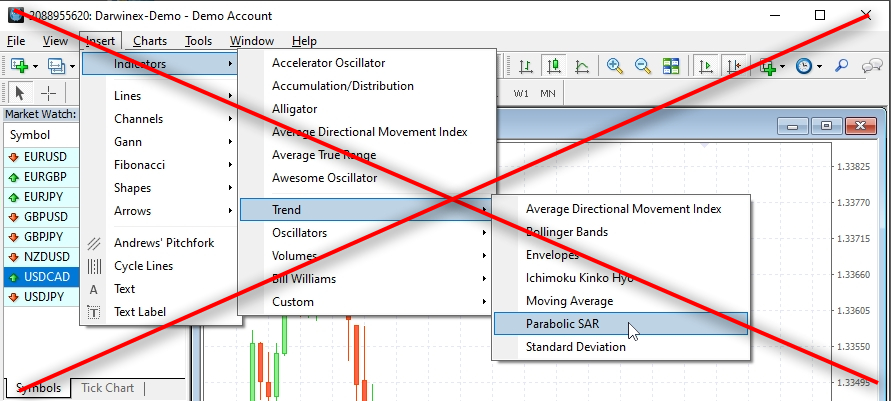This screenshot has height=401, width=891.
Task: Open the Indicators list toolbar icon
Action: [768, 66]
